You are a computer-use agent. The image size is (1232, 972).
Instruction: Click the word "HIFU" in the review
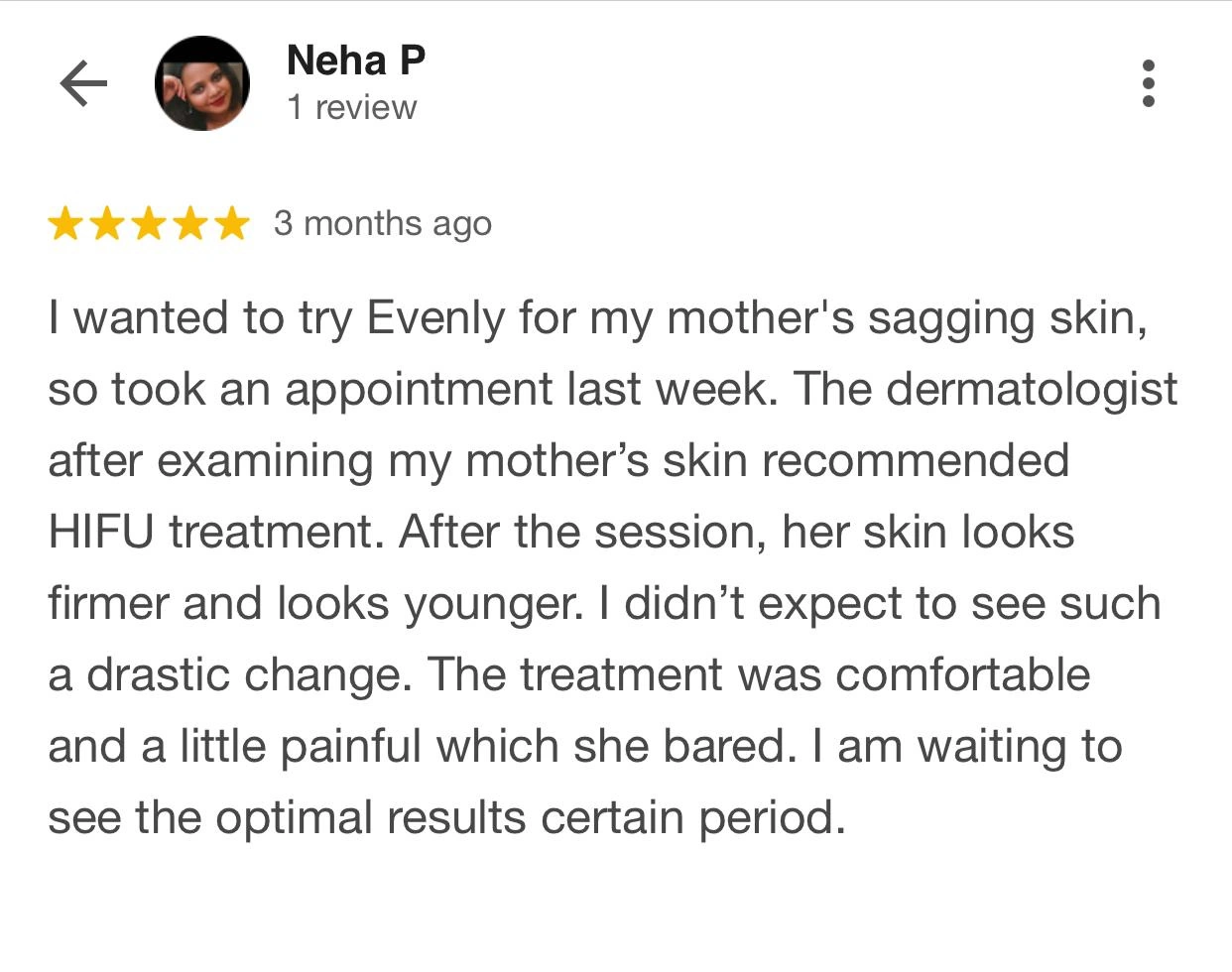point(100,533)
